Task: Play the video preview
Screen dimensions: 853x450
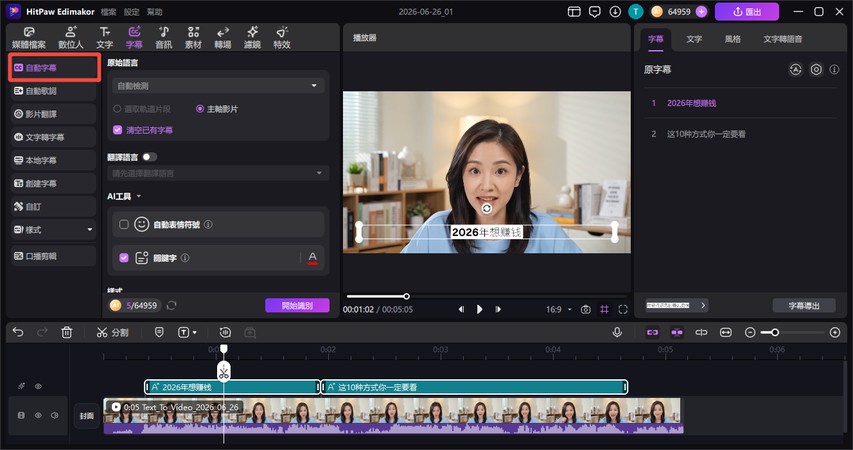Action: tap(479, 309)
